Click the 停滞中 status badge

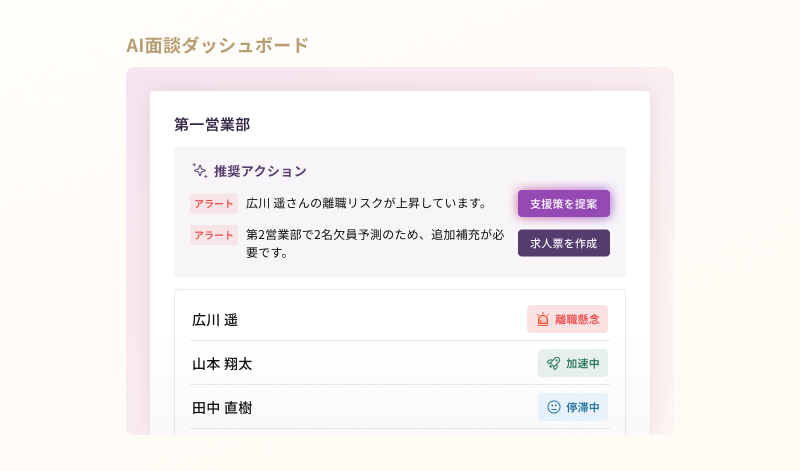tap(573, 407)
